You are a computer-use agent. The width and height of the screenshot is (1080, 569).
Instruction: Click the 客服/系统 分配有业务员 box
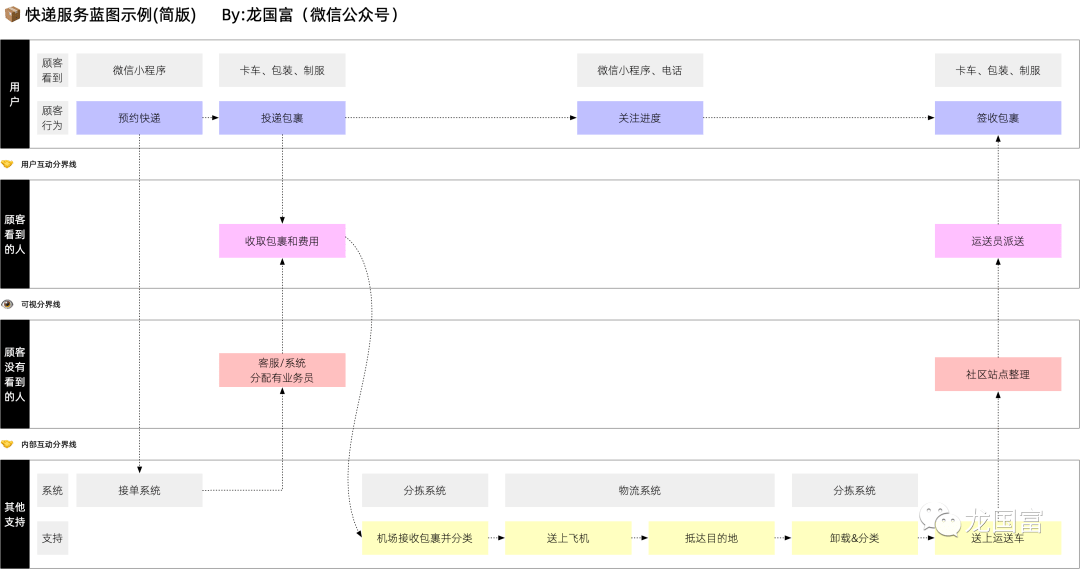point(282,370)
